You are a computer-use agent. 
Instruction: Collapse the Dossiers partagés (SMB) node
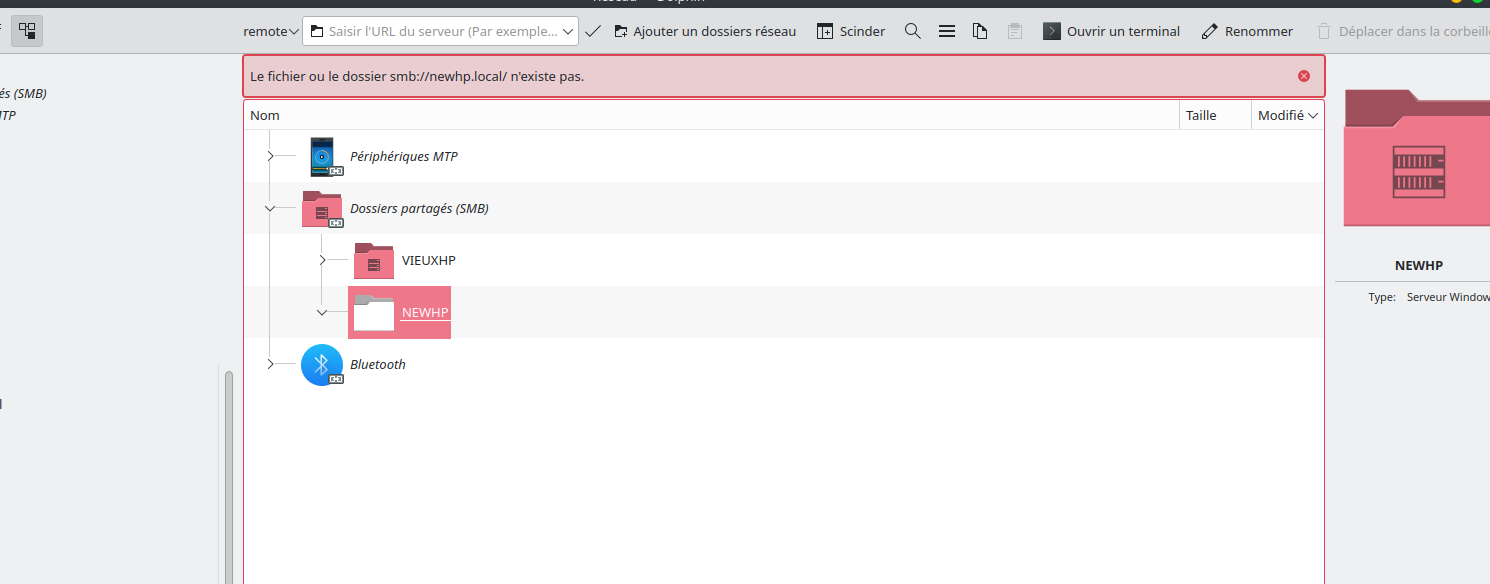pyautogui.click(x=270, y=209)
